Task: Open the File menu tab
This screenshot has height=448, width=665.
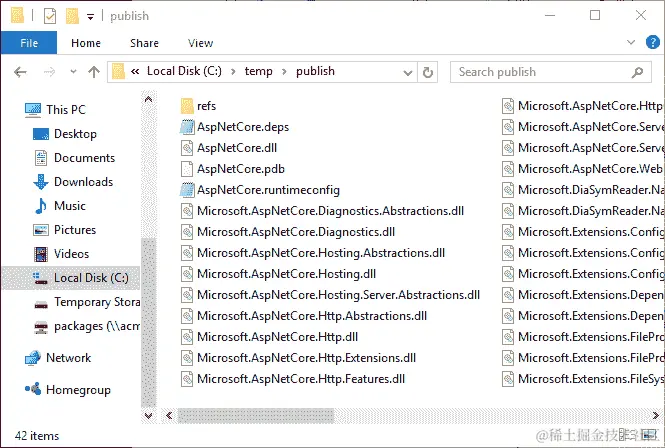Action: click(x=29, y=43)
